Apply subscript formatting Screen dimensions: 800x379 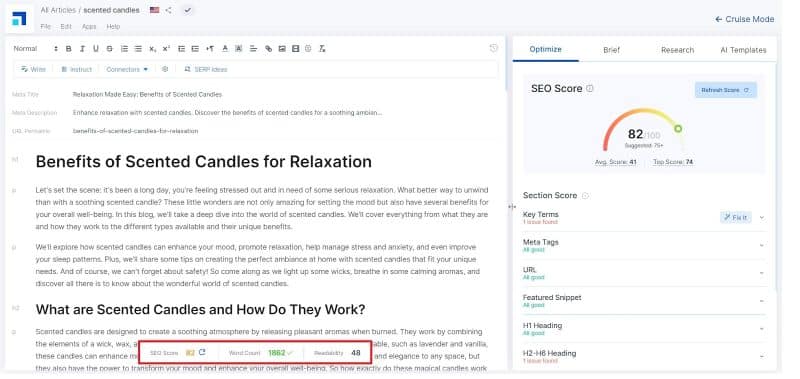[153, 49]
